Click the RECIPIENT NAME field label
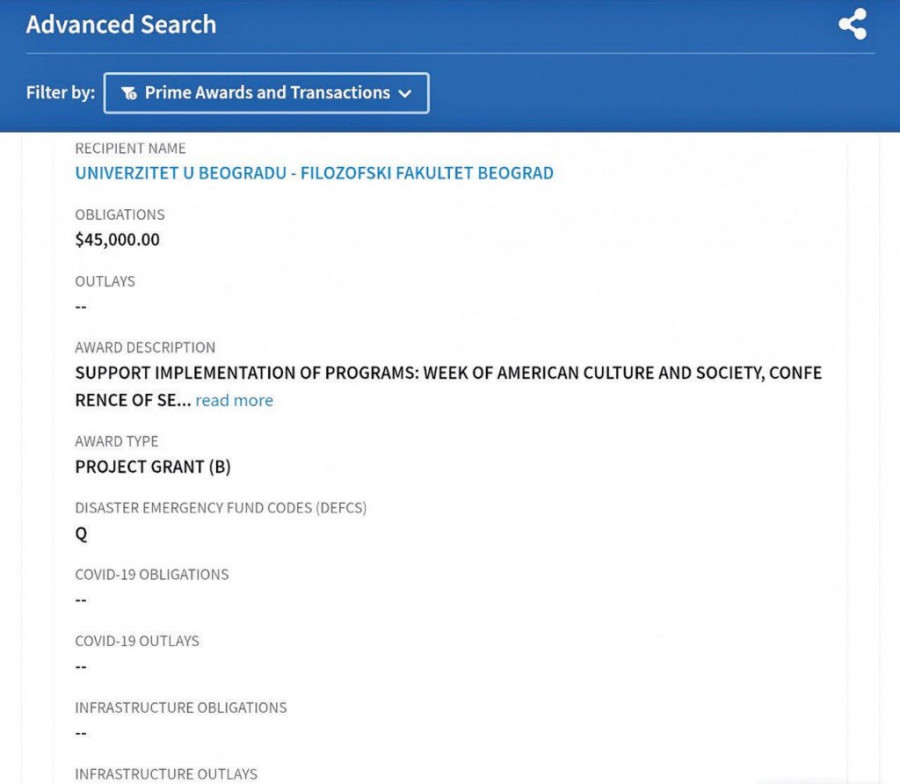Screen dimensions: 900x784 click(130, 148)
